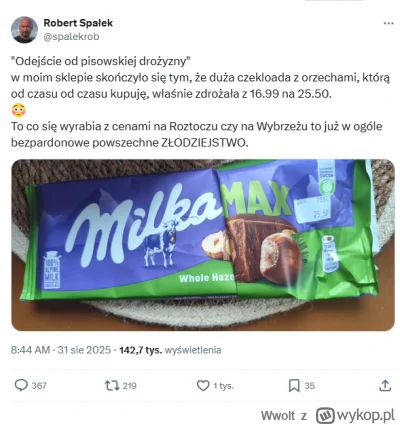Image resolution: width=400 pixels, height=425 pixels.
Task: Click the 367 replies count
Action: (x=39, y=386)
